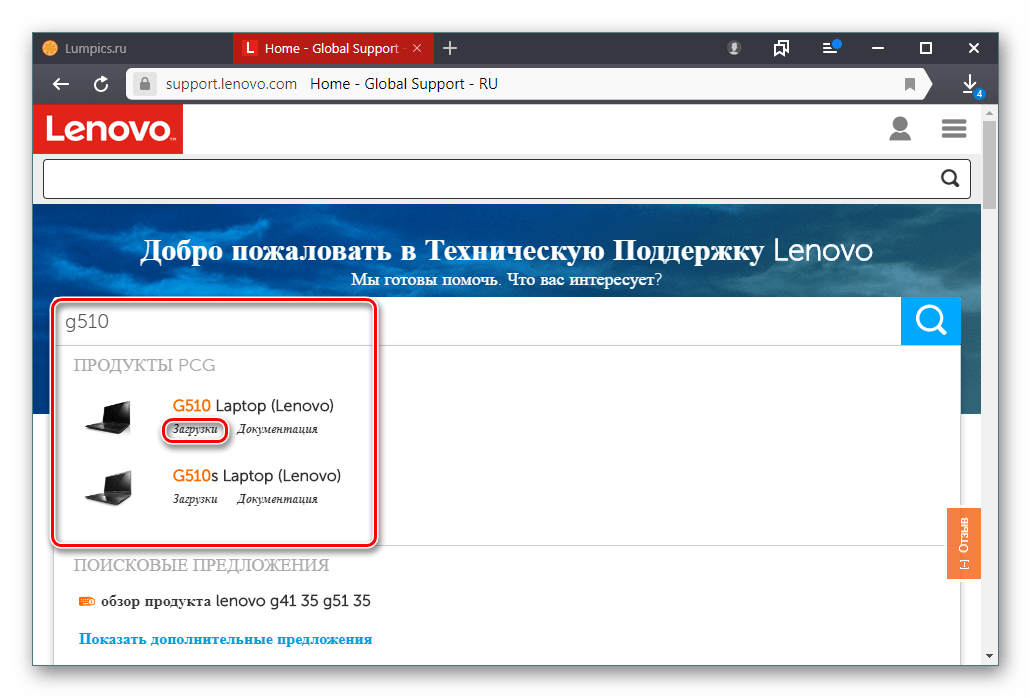This screenshot has width=1031, height=698.
Task: Open G510 Laptop (Lenovo) result
Action: point(253,406)
